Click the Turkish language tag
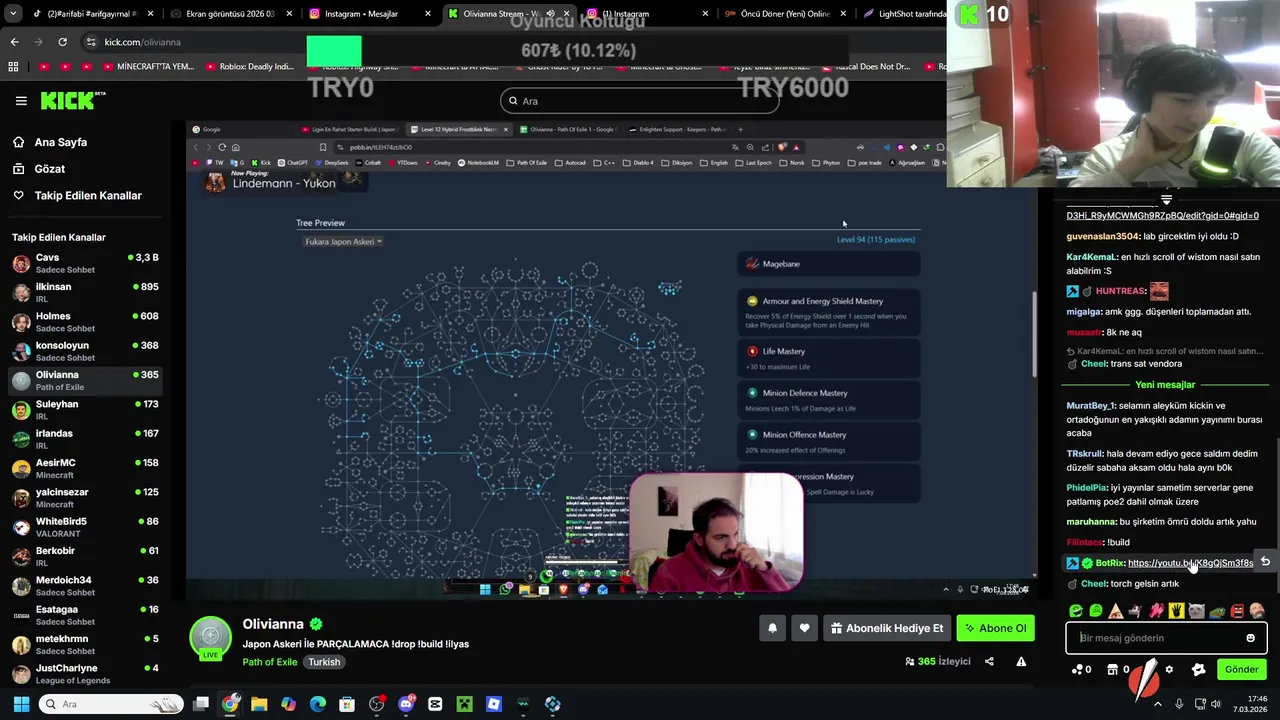This screenshot has height=720, width=1280. [x=324, y=662]
